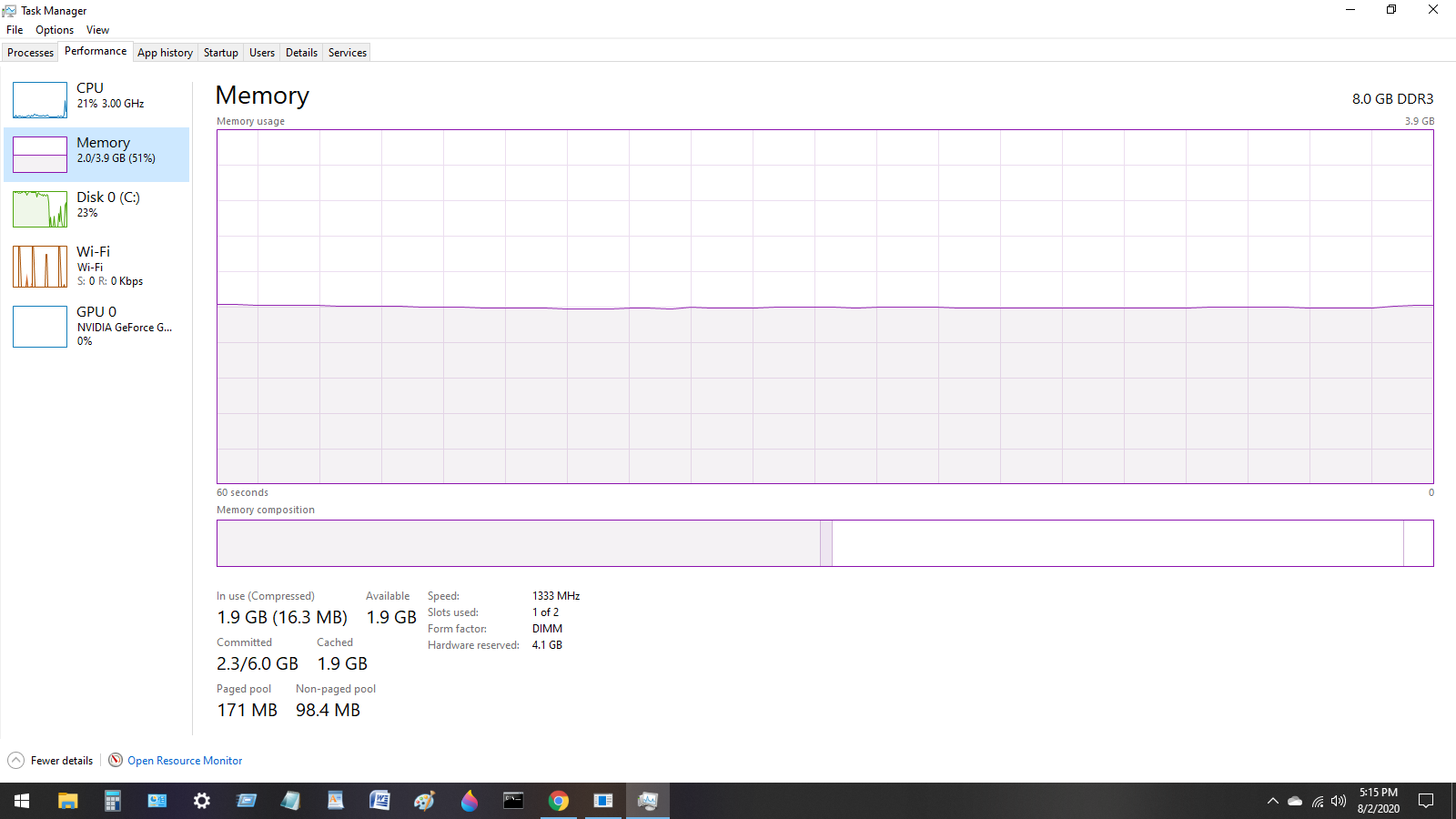Click the 98.4 MB non-paged pool value
This screenshot has width=1456, height=819.
(328, 710)
